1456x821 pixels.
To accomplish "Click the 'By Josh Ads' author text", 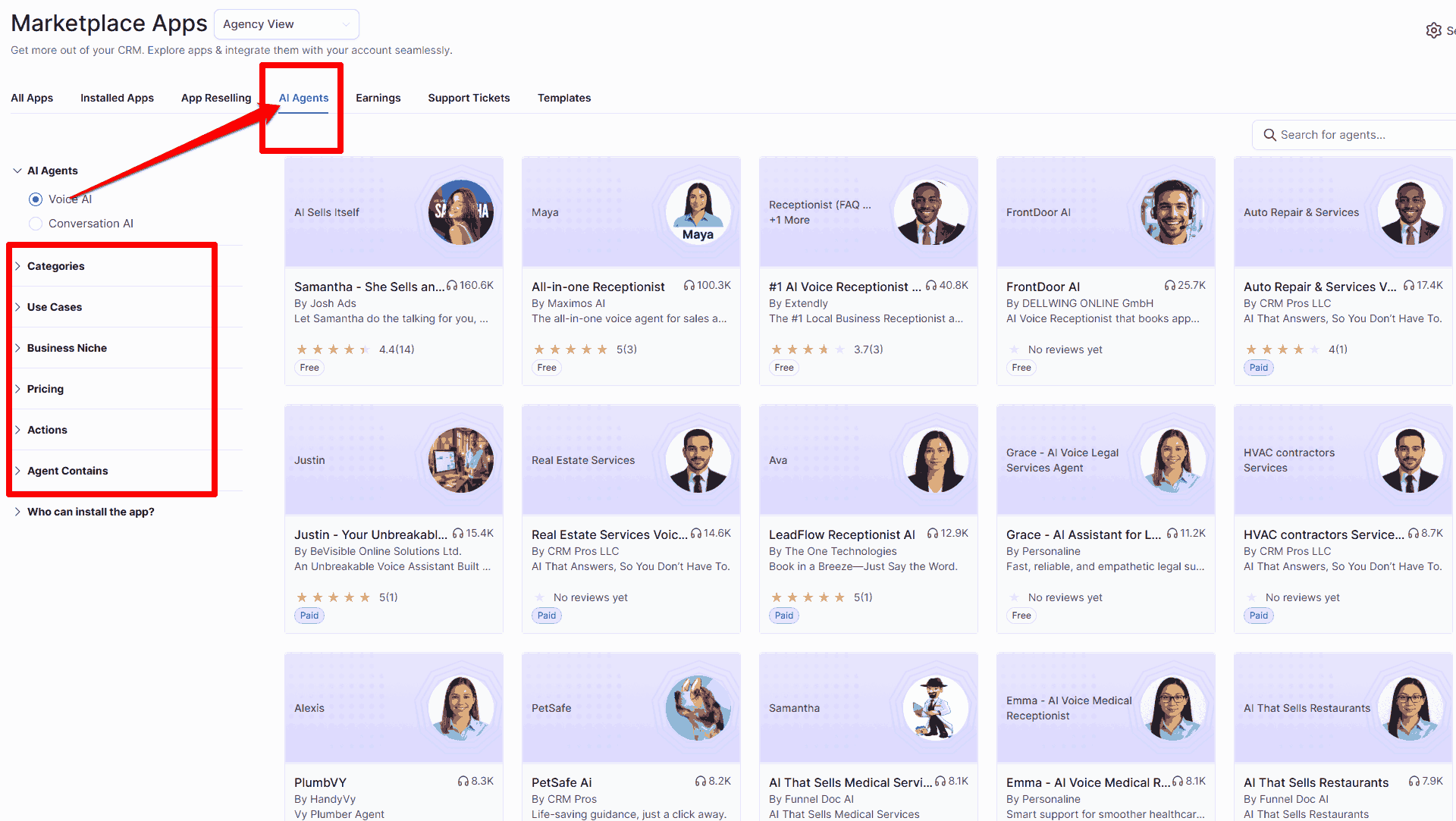I will [x=325, y=303].
